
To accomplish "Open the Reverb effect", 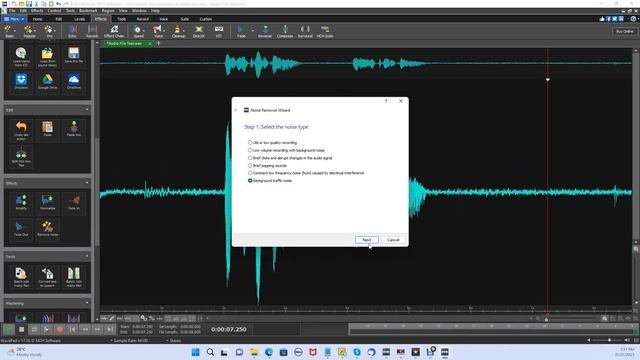I will pos(92,31).
